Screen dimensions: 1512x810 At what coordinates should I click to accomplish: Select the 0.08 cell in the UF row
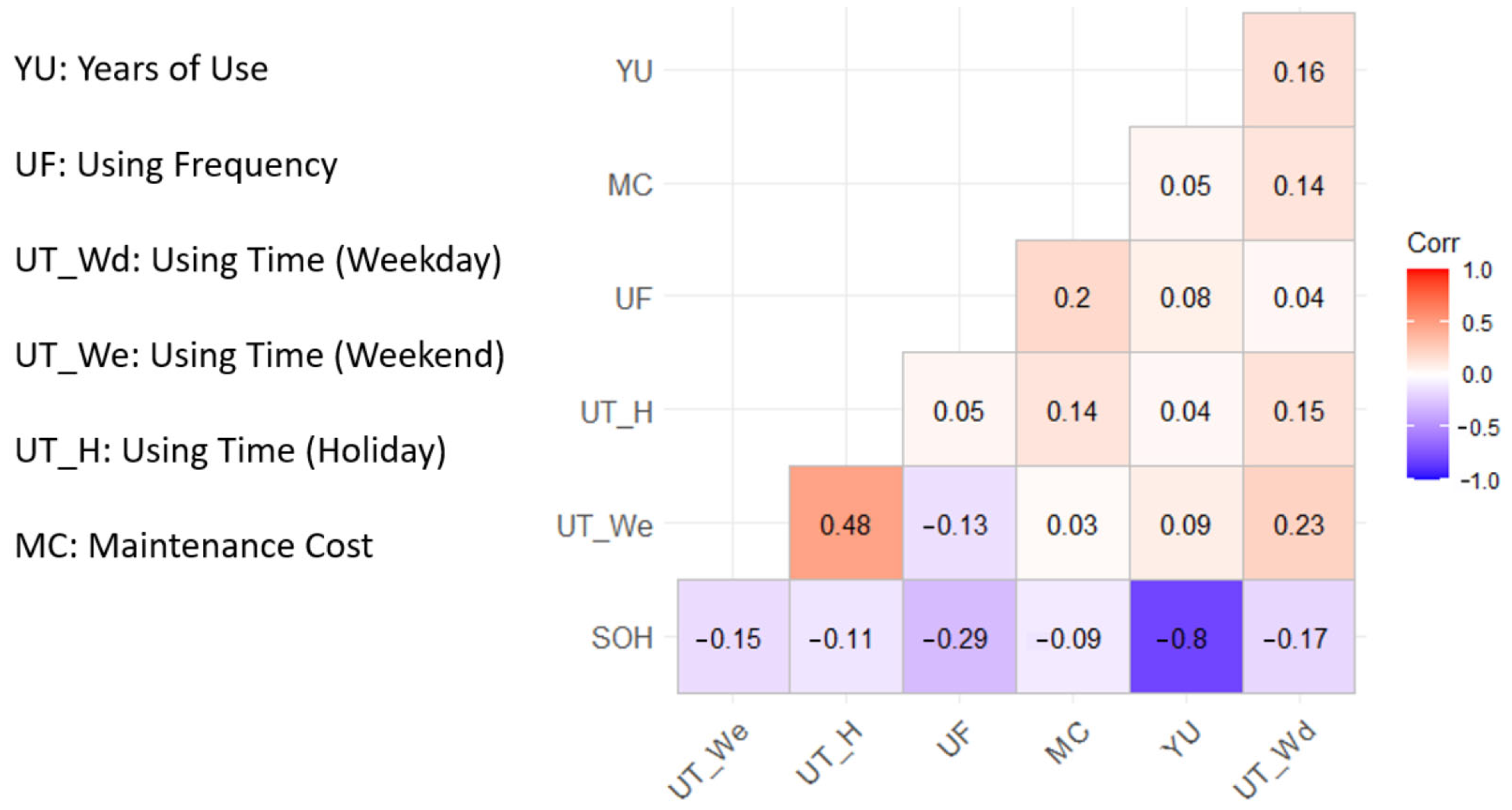(1185, 296)
